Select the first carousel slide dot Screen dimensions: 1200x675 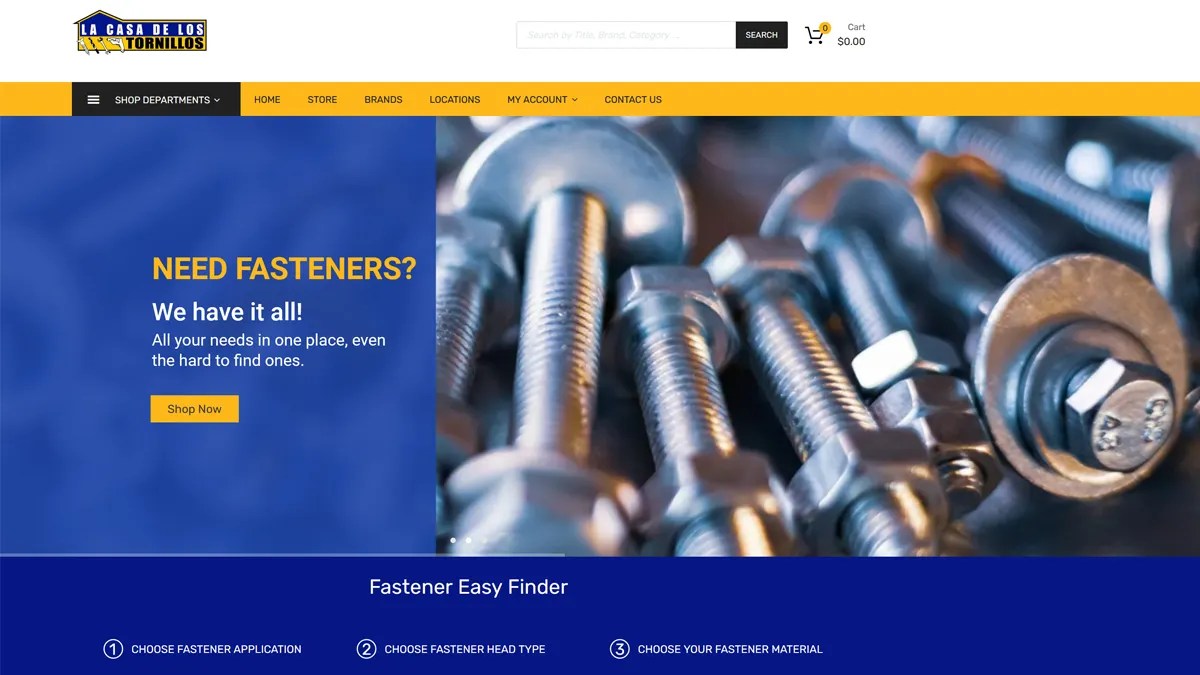click(453, 540)
